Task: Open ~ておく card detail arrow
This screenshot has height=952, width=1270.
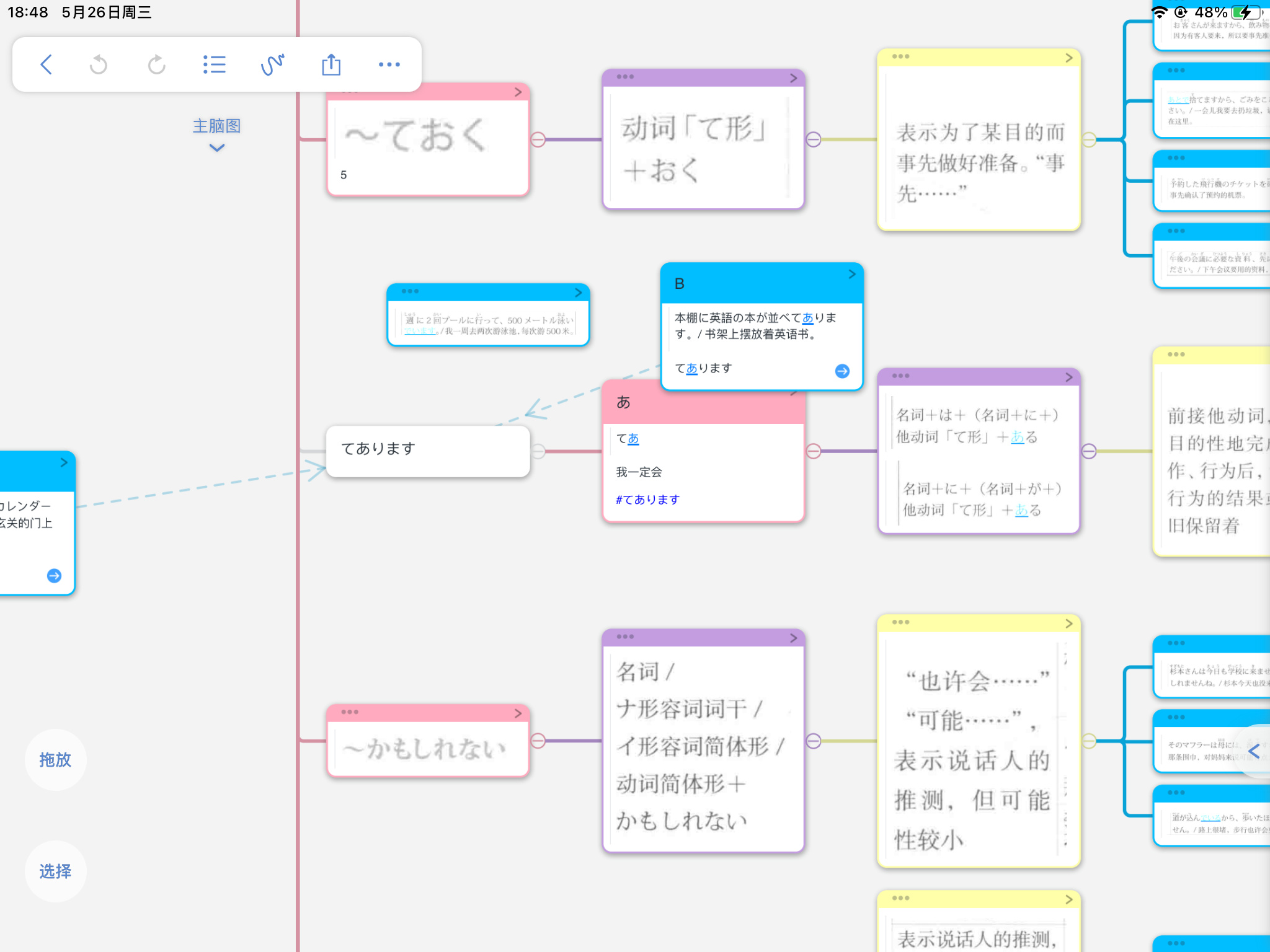Action: 518,92
